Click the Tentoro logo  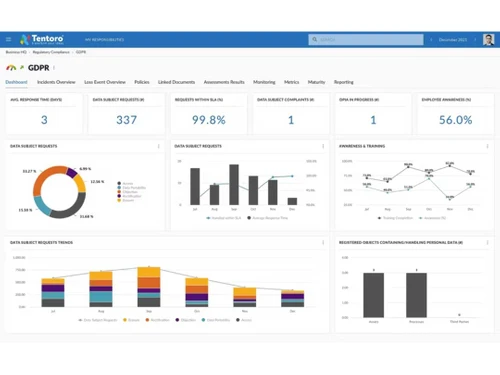42,39
